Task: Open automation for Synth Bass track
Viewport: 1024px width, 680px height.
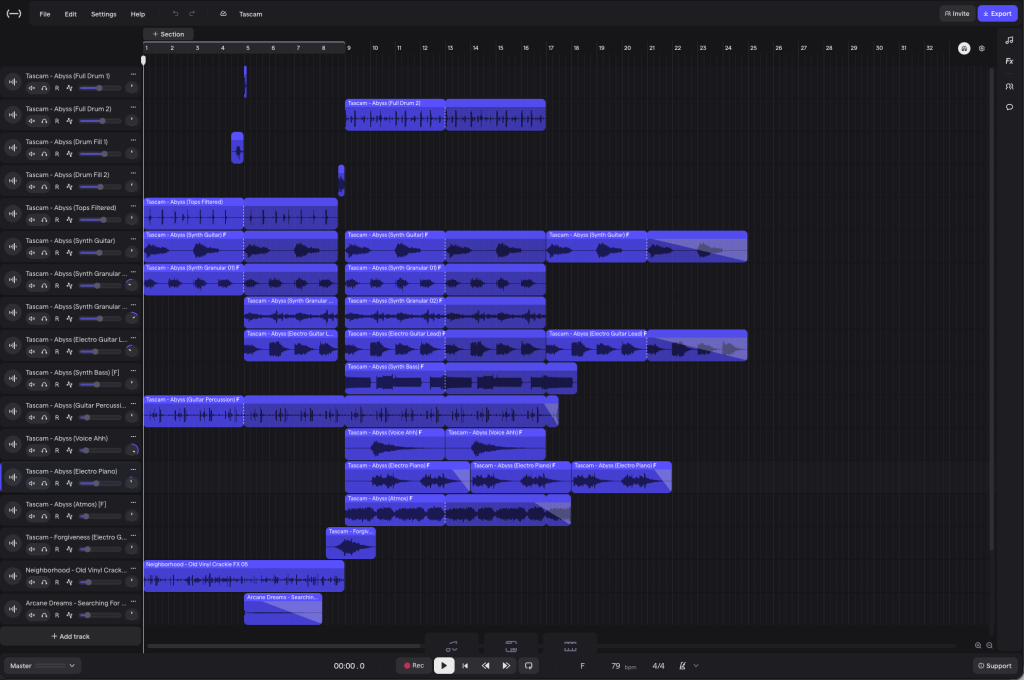Action: click(69, 385)
